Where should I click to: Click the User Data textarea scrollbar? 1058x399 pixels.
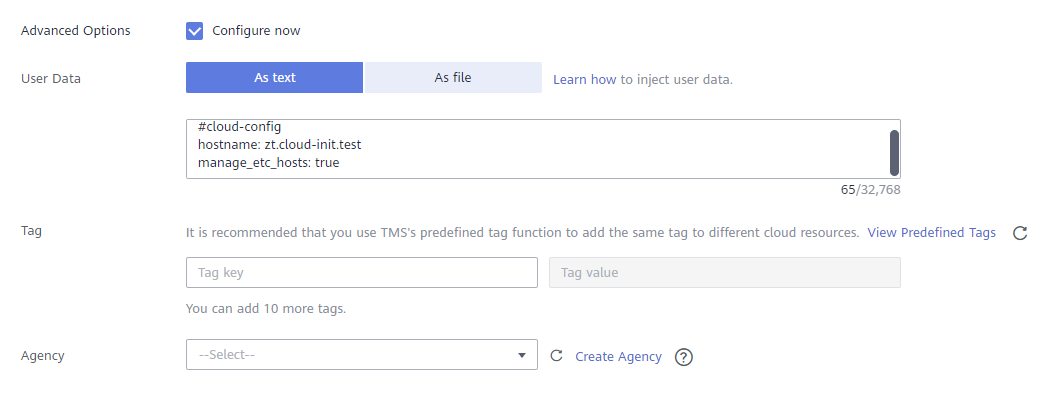coord(894,153)
